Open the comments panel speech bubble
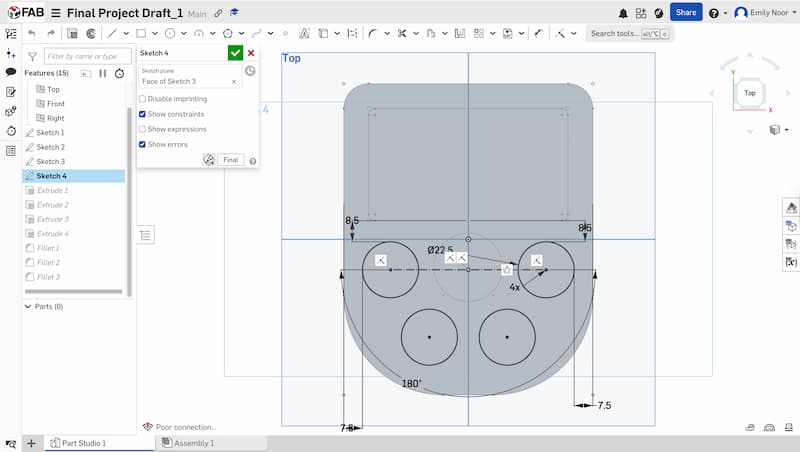 (x=10, y=72)
